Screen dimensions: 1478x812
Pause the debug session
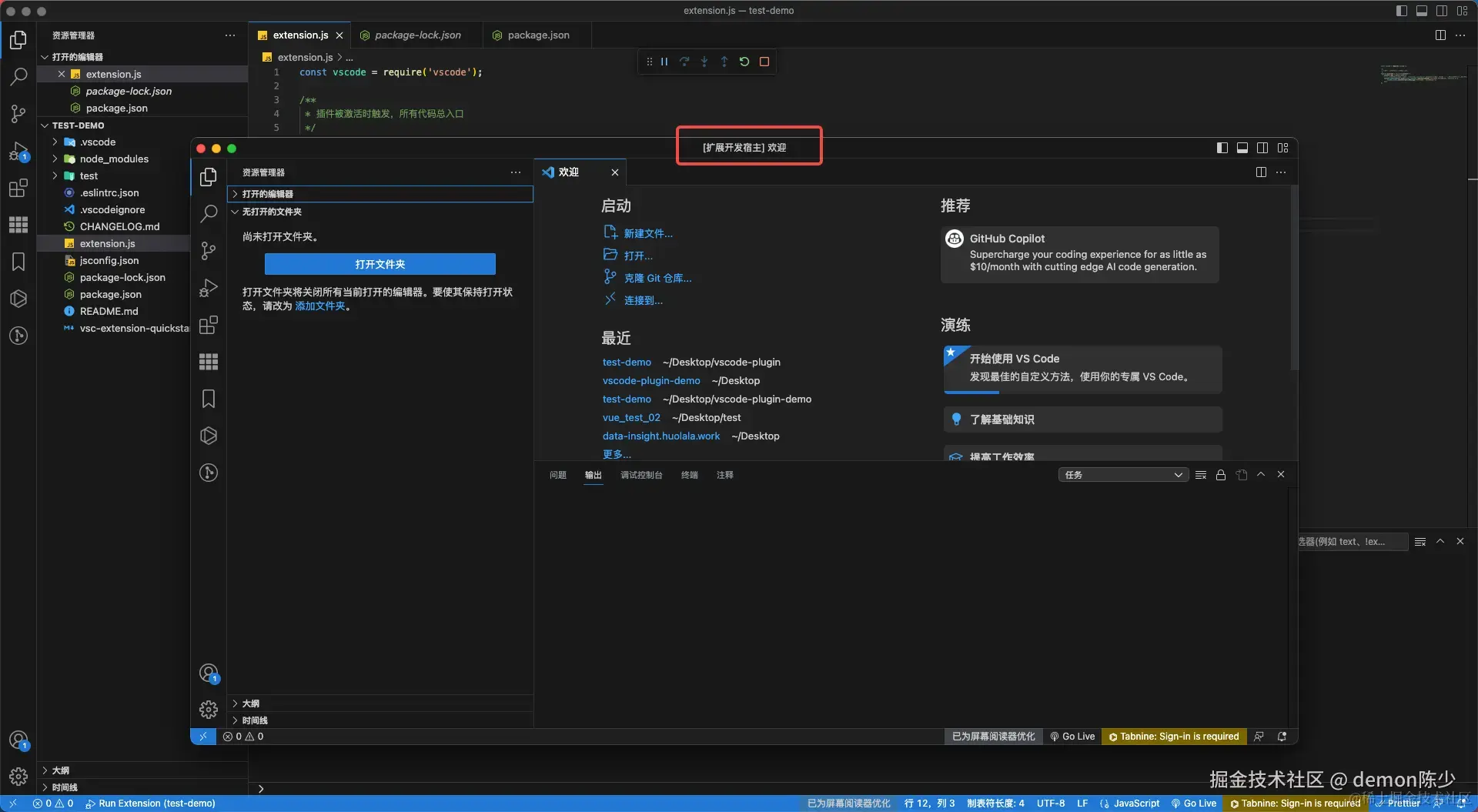tap(664, 62)
